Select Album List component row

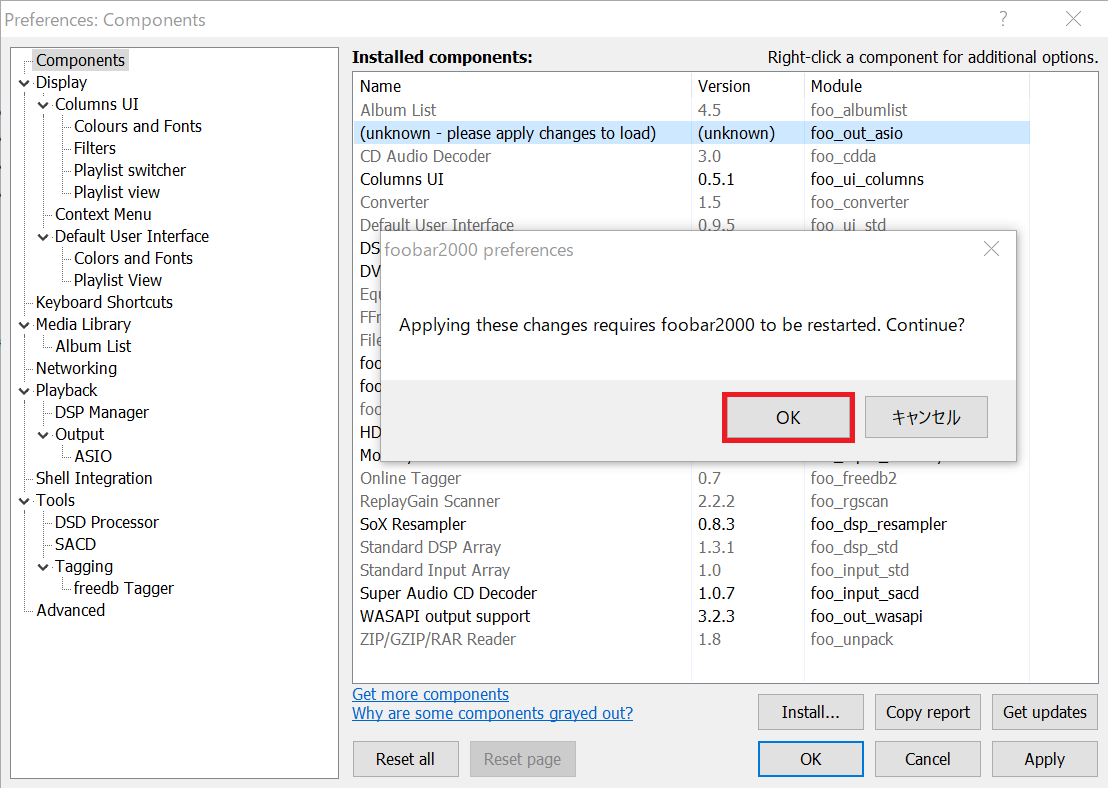[x=692, y=110]
